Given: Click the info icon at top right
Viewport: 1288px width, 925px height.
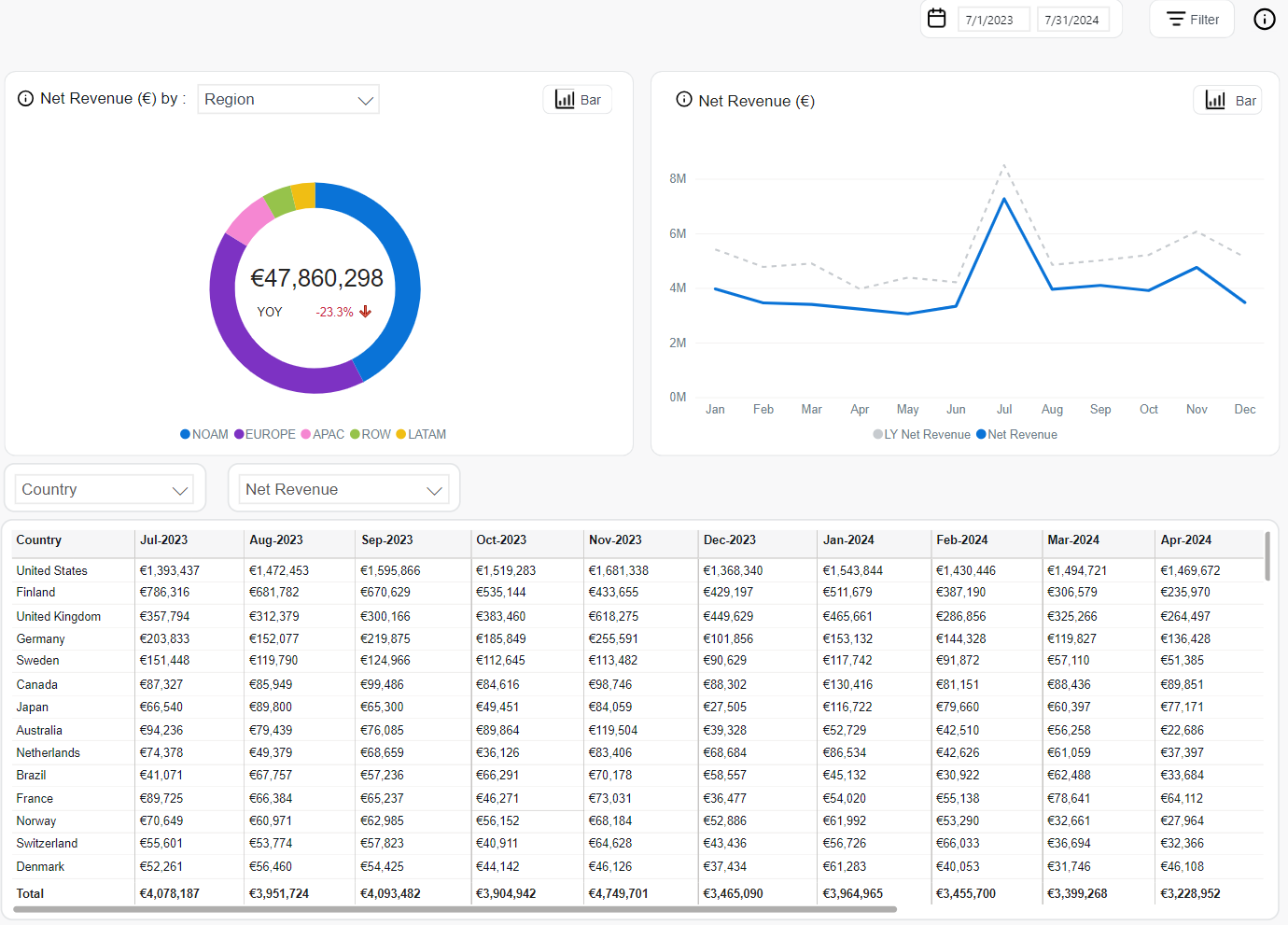Looking at the screenshot, I should [1265, 19].
